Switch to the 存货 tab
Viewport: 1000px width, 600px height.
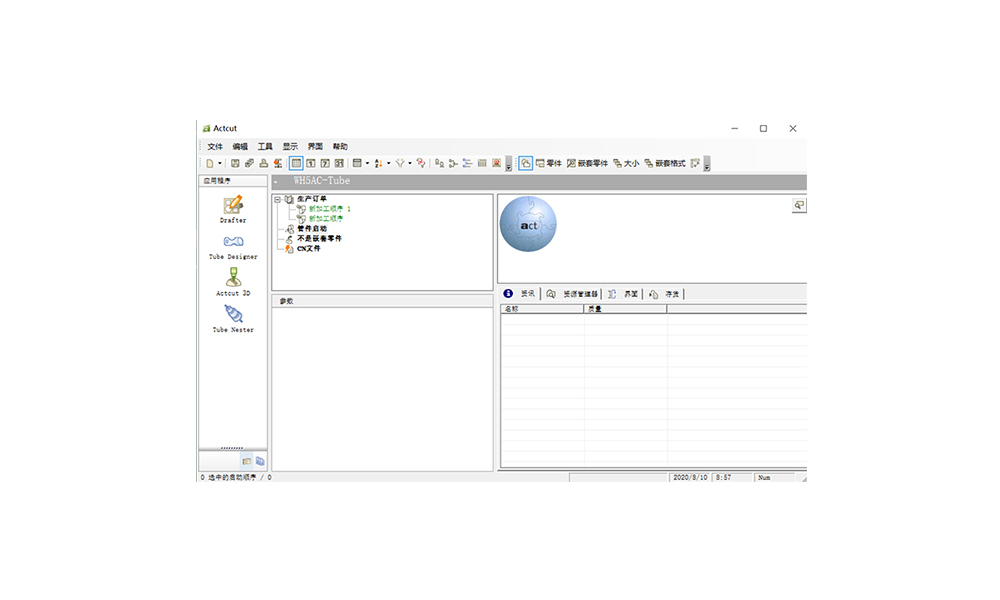(664, 294)
